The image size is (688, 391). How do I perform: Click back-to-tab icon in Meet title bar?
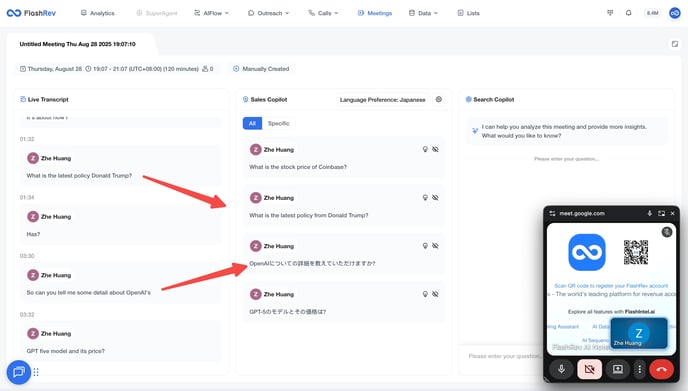tap(661, 213)
